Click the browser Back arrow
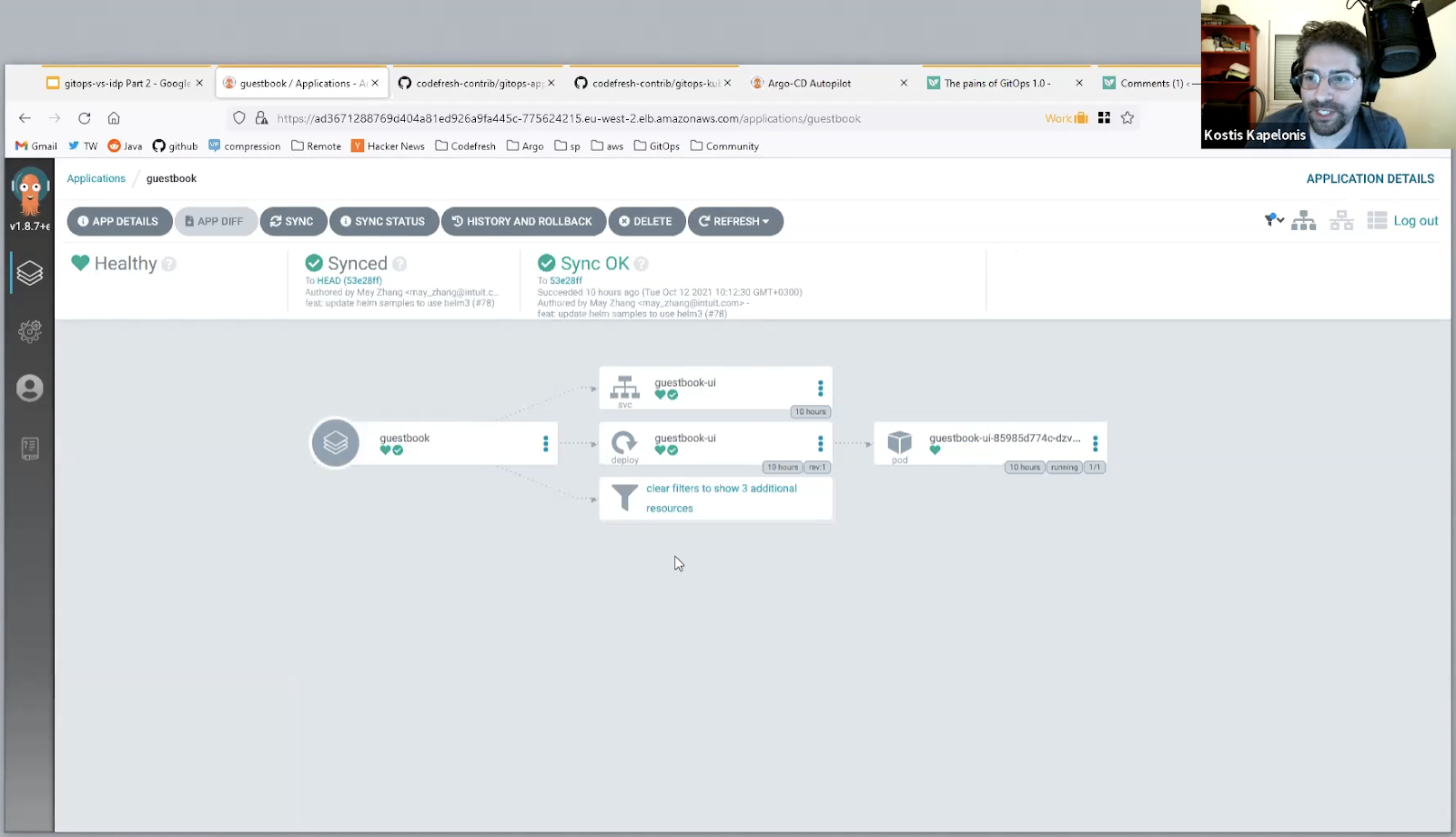The width and height of the screenshot is (1456, 837). [x=25, y=118]
